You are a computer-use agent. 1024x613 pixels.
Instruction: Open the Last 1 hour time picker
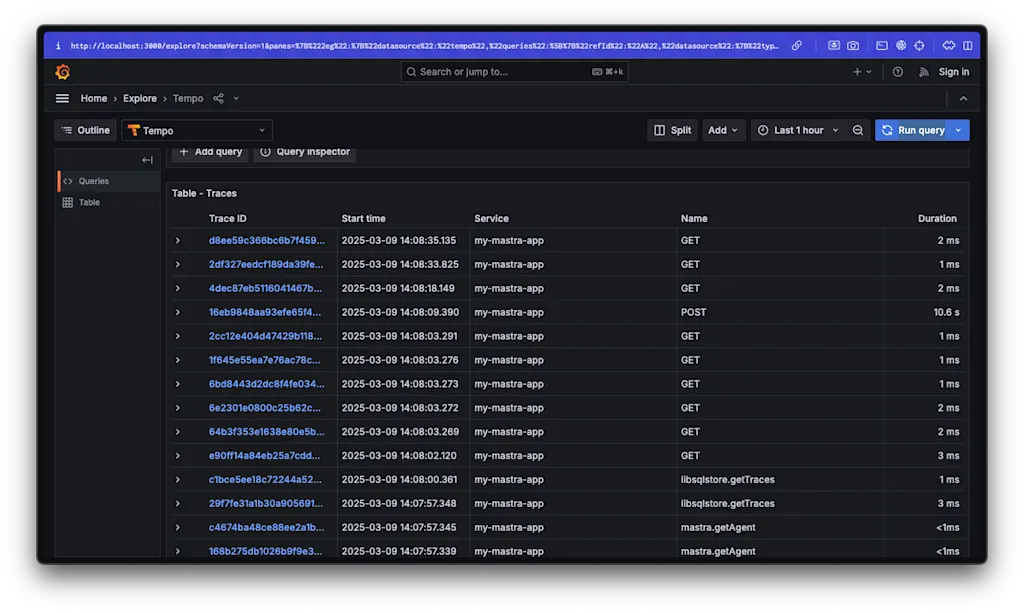click(x=798, y=131)
